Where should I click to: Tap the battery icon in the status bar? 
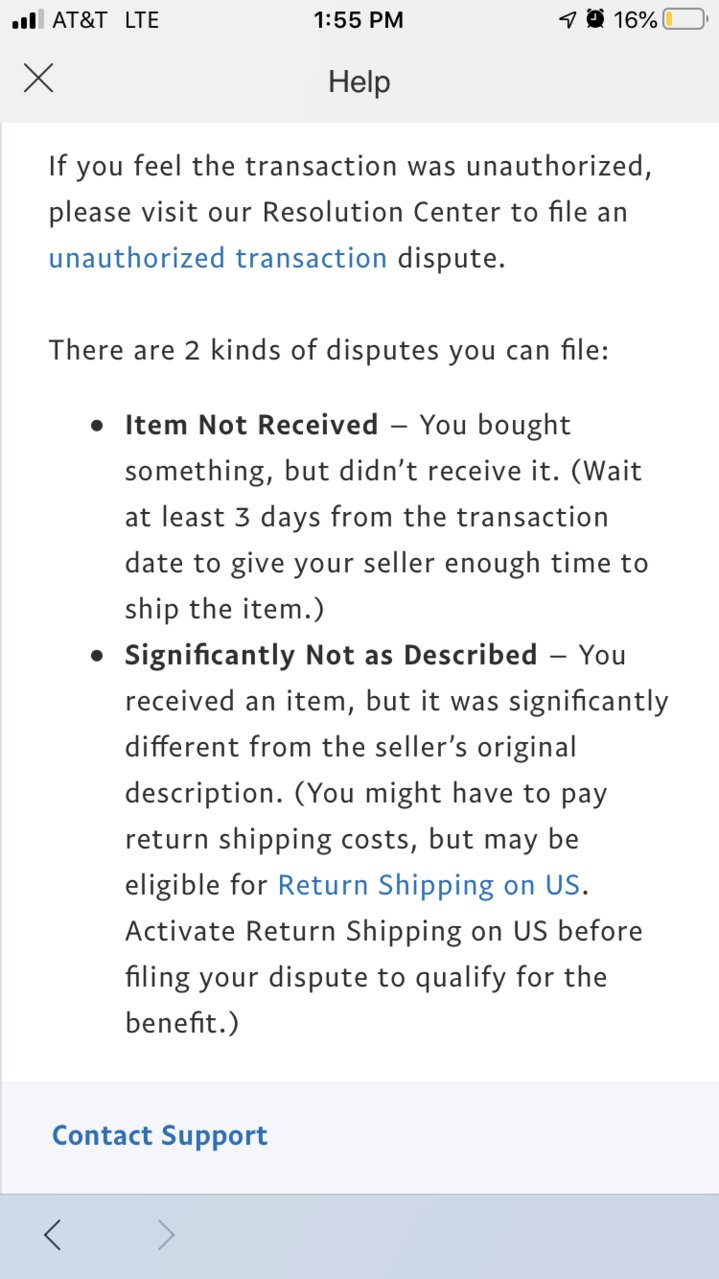(x=684, y=20)
